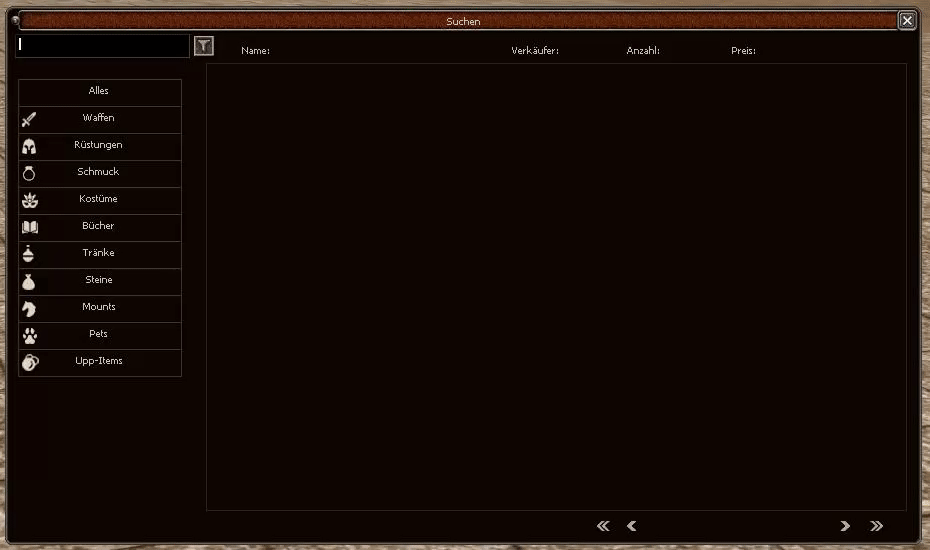Focus the item search text field
This screenshot has height=550, width=930.
click(102, 46)
